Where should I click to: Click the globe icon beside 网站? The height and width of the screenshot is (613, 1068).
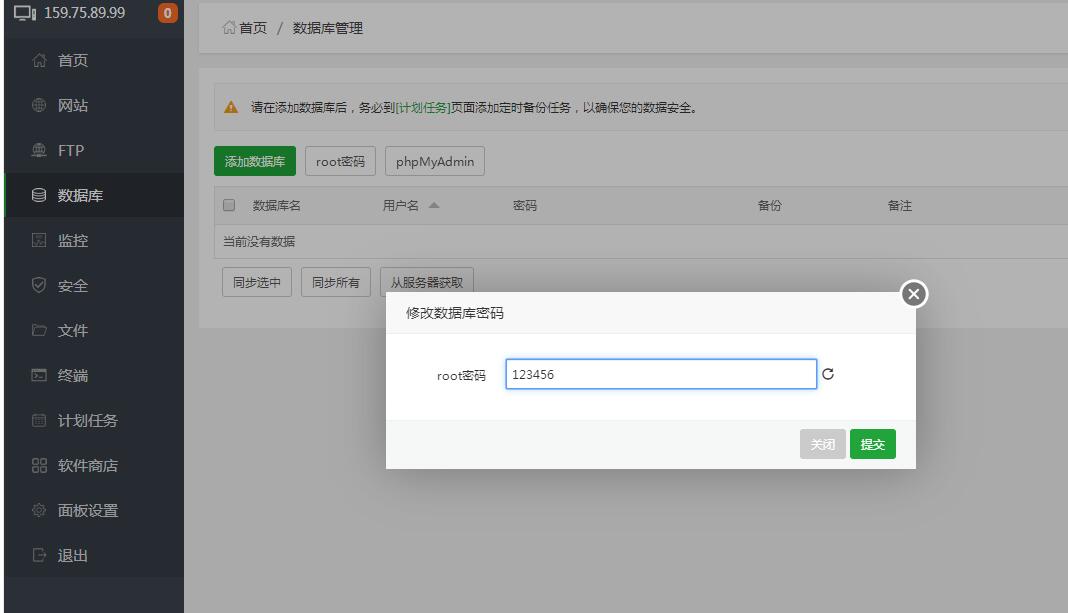click(40, 106)
